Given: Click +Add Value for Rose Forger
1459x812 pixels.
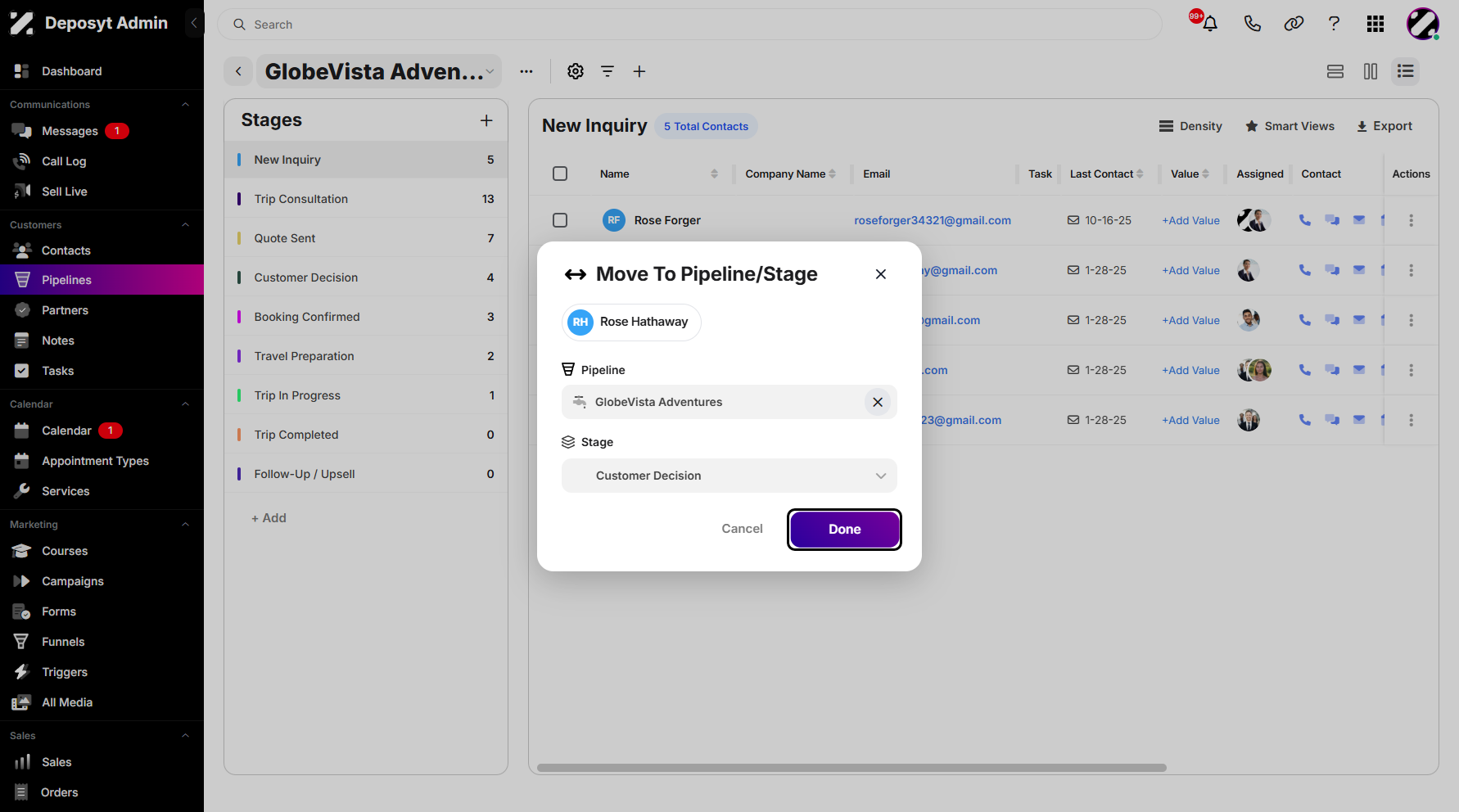Looking at the screenshot, I should coord(1190,220).
